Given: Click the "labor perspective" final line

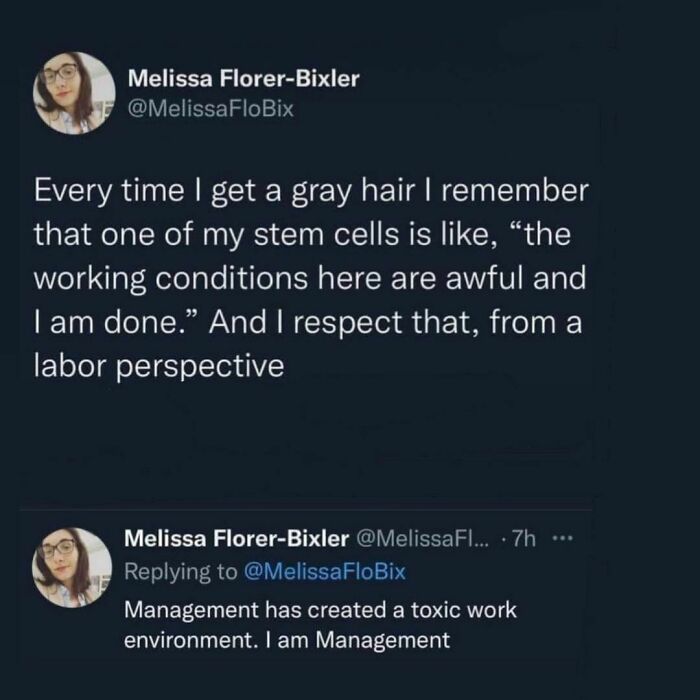Looking at the screenshot, I should click(x=160, y=367).
